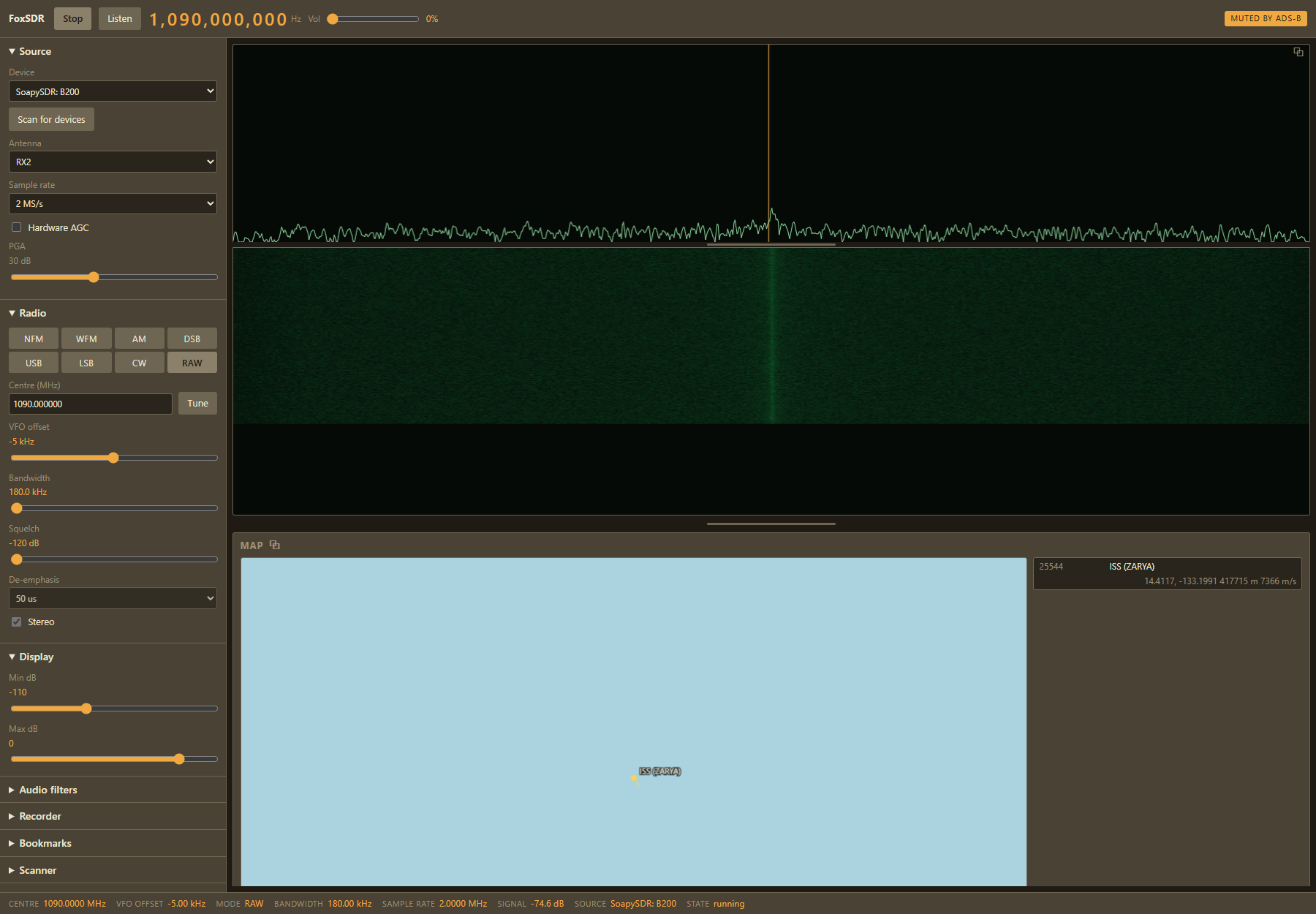Choose LSB mode
This screenshot has width=1316, height=914.
[86, 363]
